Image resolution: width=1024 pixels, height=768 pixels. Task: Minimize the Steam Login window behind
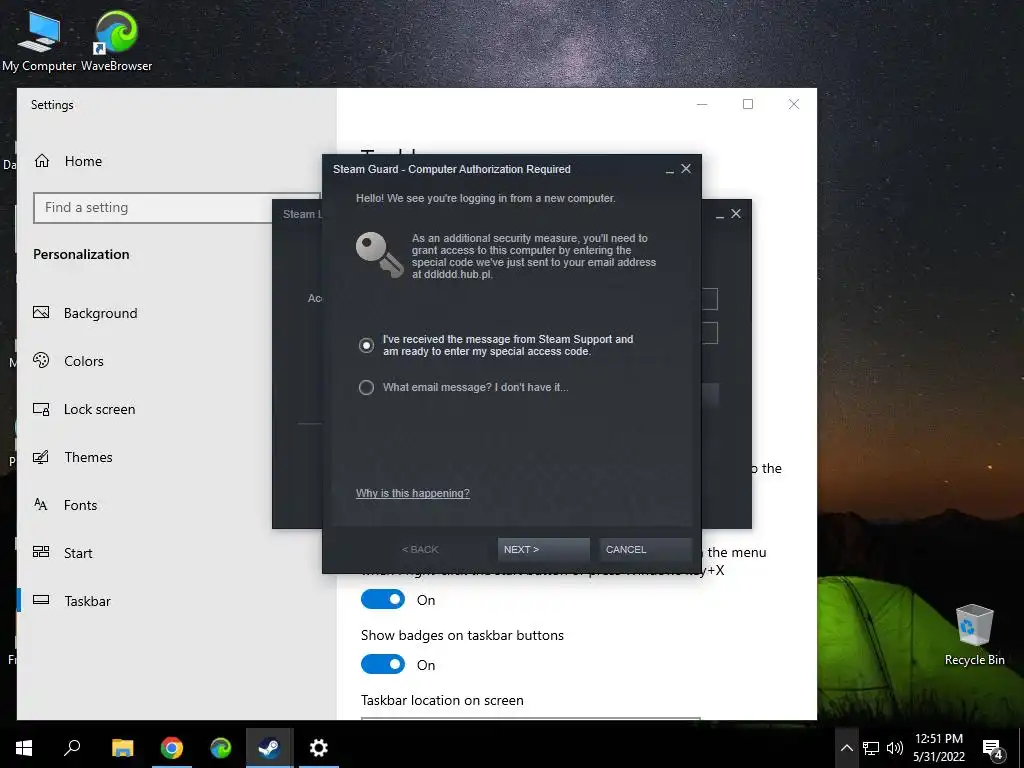[x=720, y=215]
